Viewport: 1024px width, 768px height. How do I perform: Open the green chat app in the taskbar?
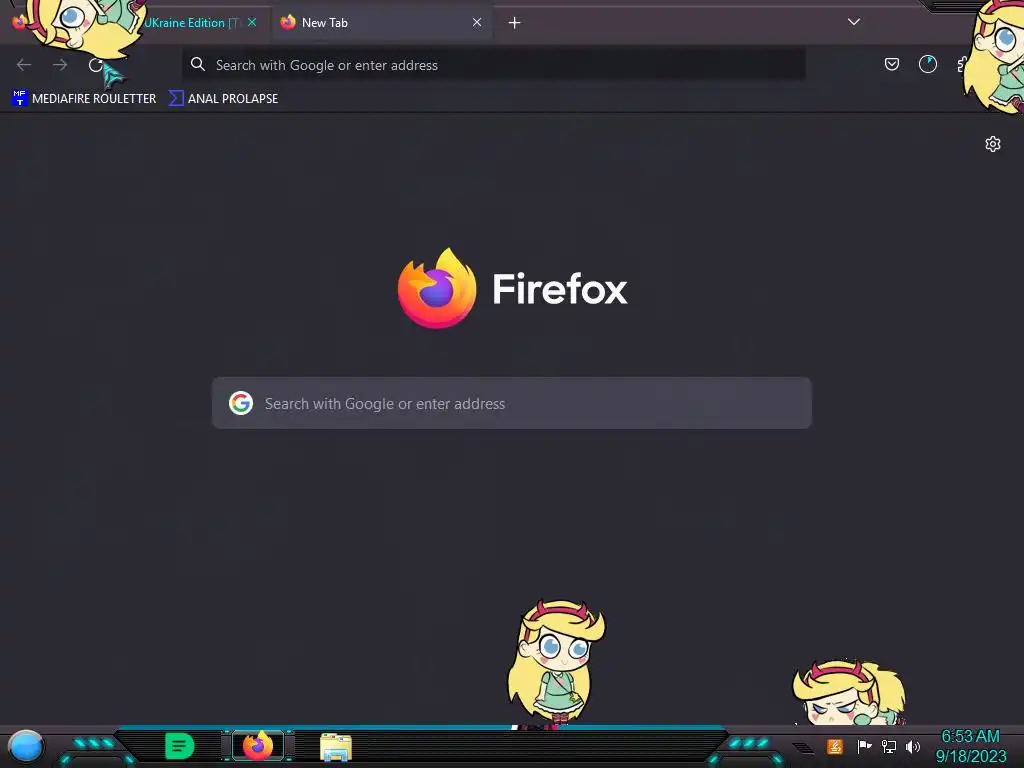point(180,746)
